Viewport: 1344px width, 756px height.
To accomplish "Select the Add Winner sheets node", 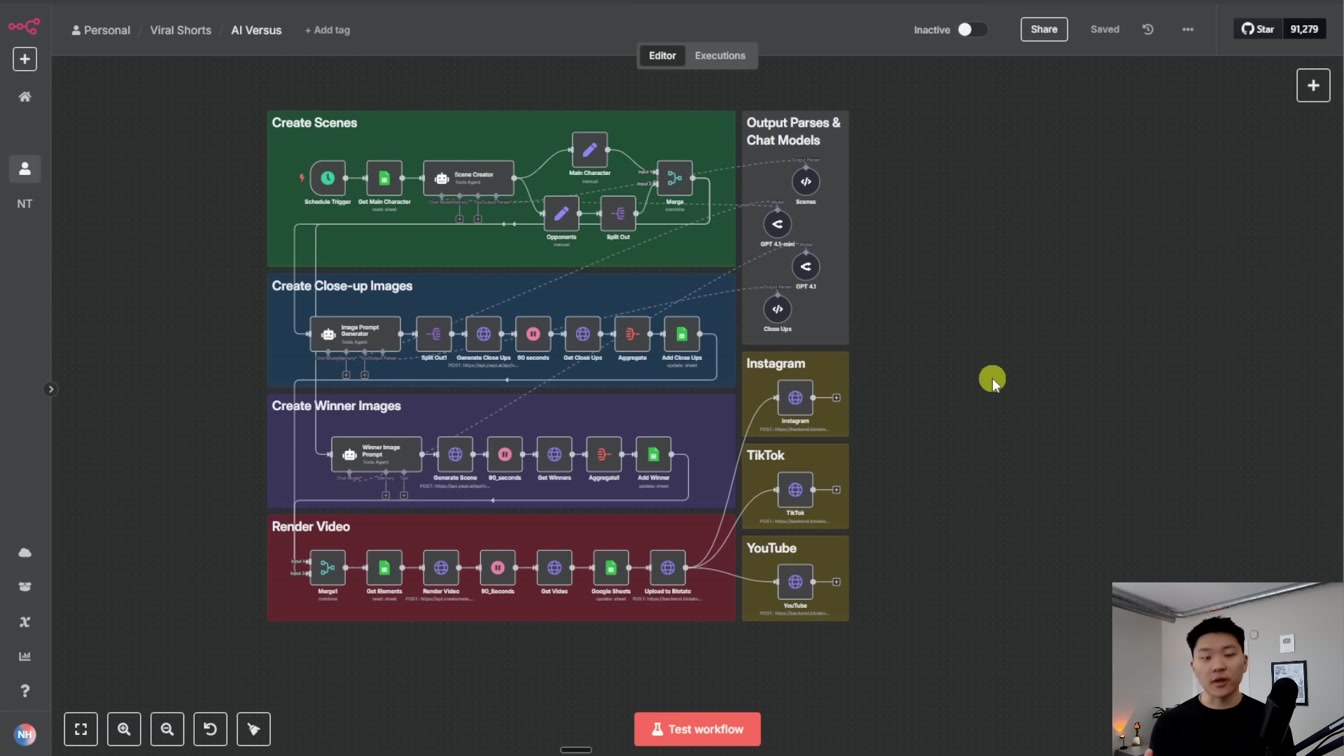I will click(653, 454).
